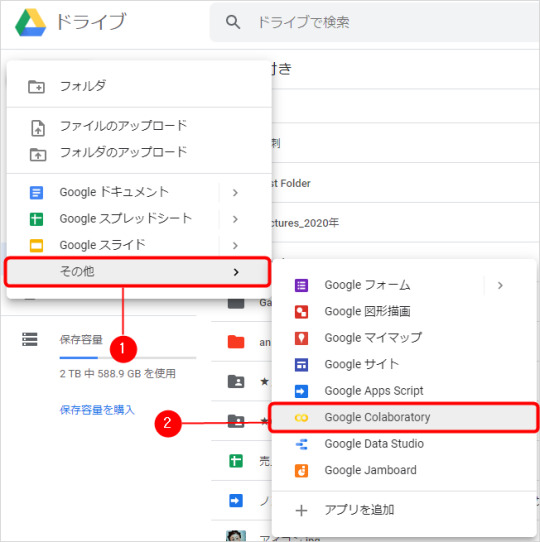Image resolution: width=540 pixels, height=542 pixels.
Task: Select the フォルダ menu entry
Action: 139,86
